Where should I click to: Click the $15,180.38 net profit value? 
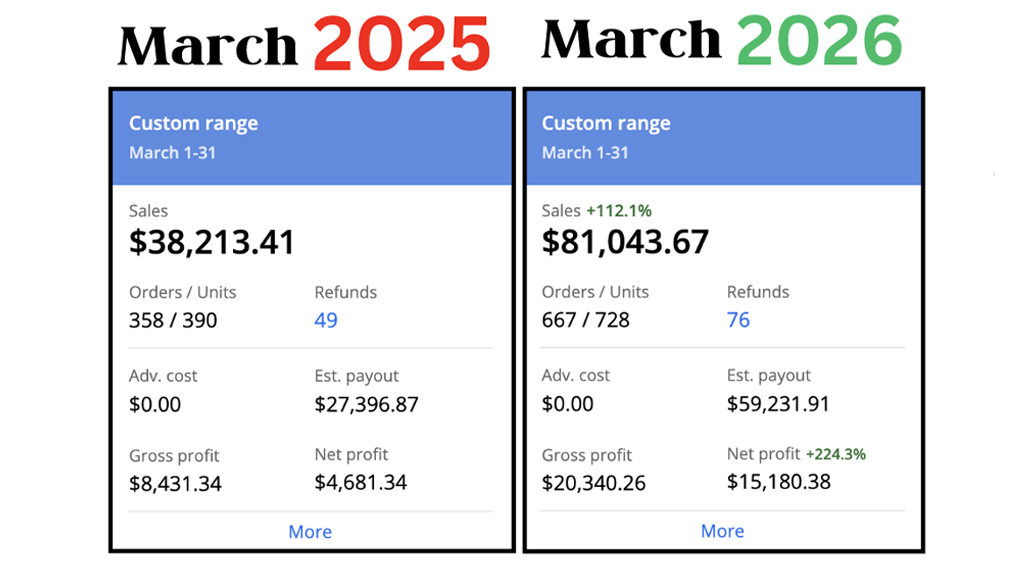779,482
